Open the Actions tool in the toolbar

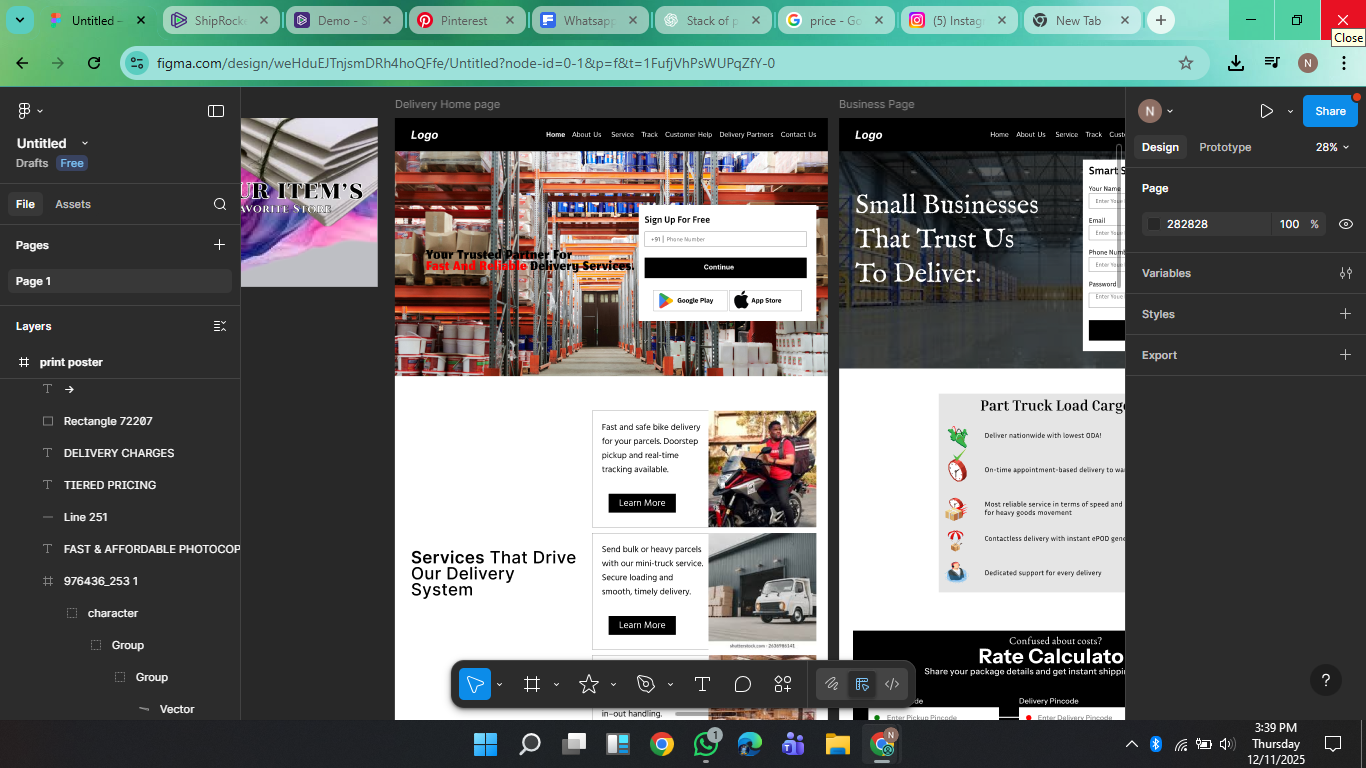783,684
